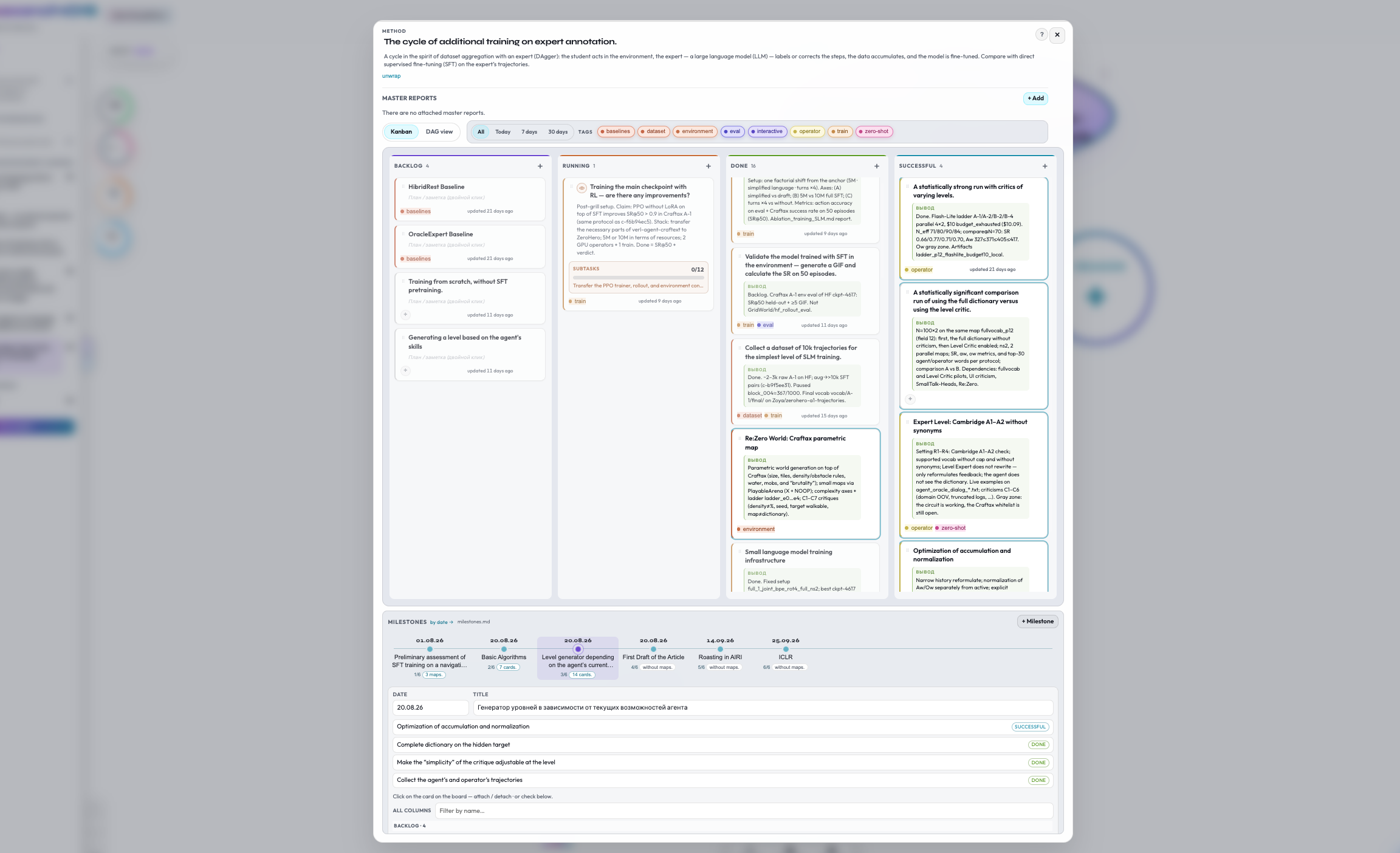This screenshot has width=1400, height=853.
Task: Filter cards to last 30 days
Action: tap(558, 132)
